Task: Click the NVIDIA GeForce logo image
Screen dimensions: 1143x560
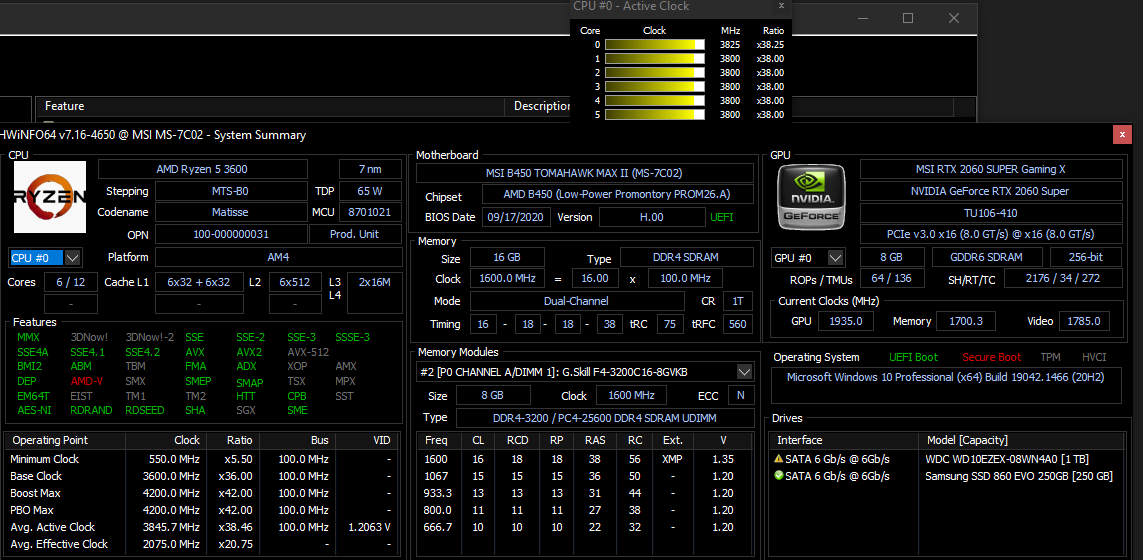Action: [811, 197]
